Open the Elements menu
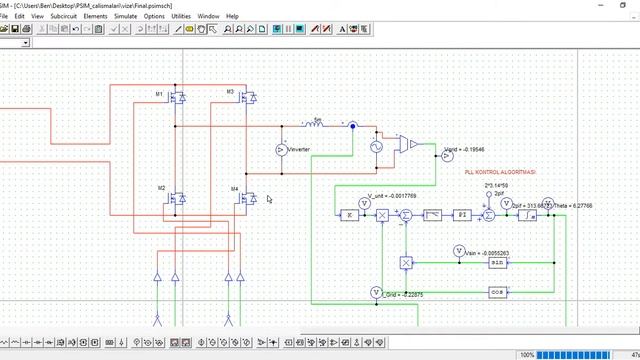This screenshot has width=640, height=360. pyautogui.click(x=95, y=16)
